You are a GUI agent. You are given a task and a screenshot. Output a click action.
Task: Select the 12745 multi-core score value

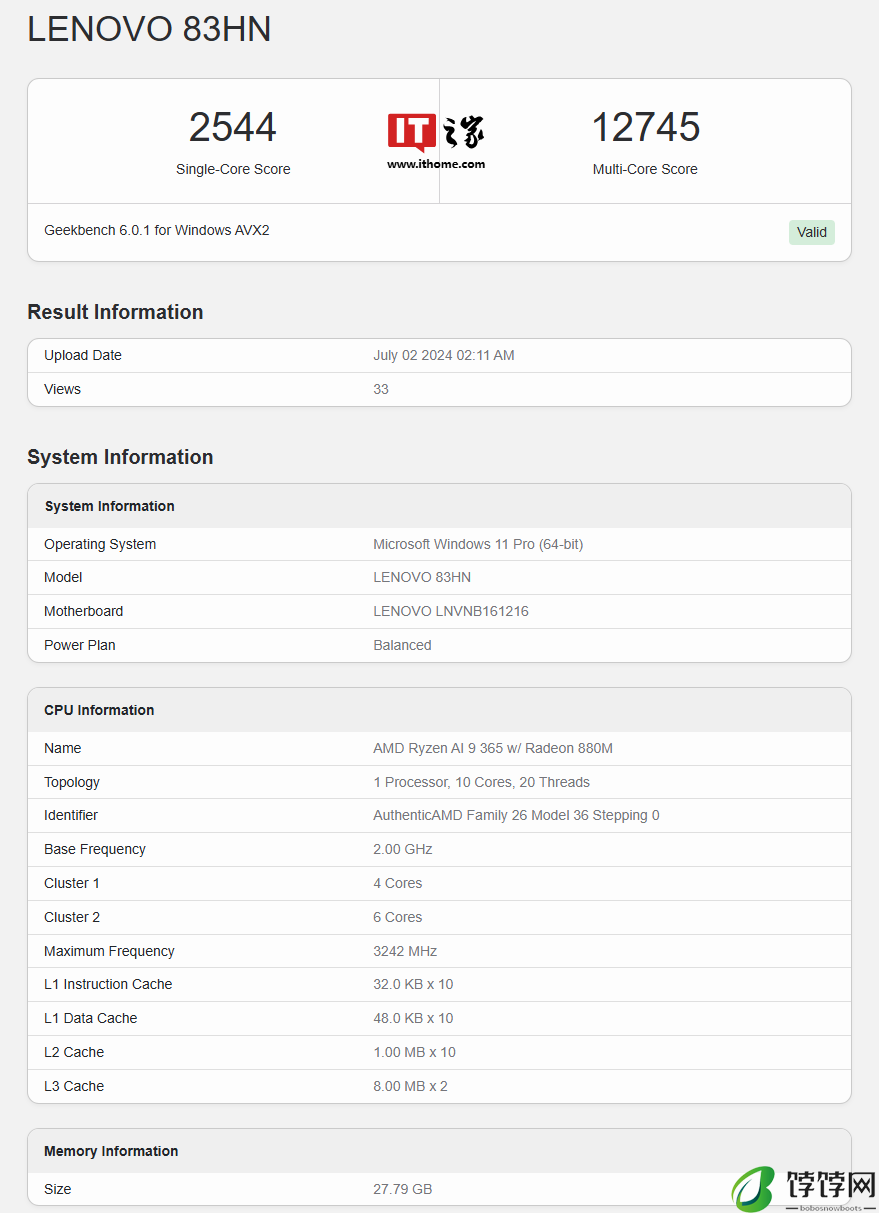coord(646,127)
